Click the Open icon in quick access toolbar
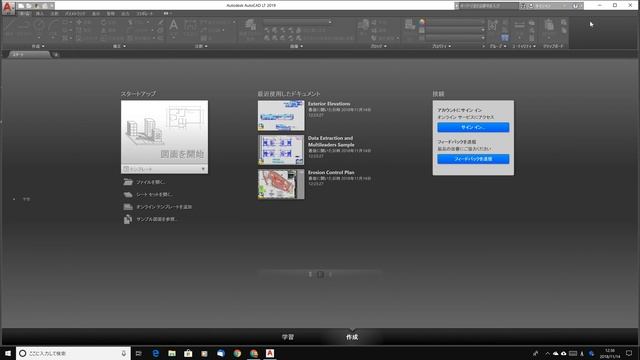 (29, 6)
